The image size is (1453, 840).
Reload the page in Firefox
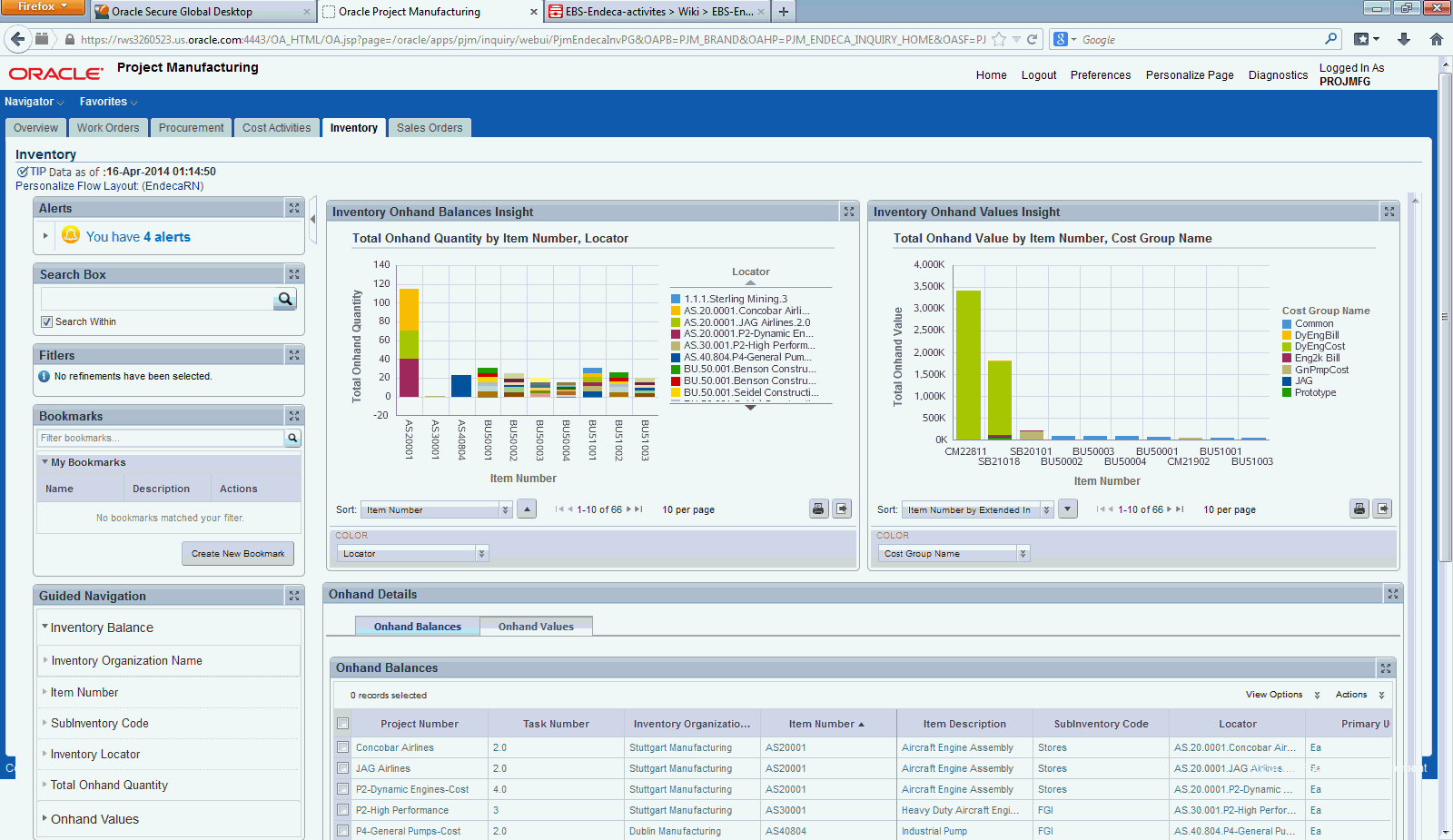(x=1032, y=39)
